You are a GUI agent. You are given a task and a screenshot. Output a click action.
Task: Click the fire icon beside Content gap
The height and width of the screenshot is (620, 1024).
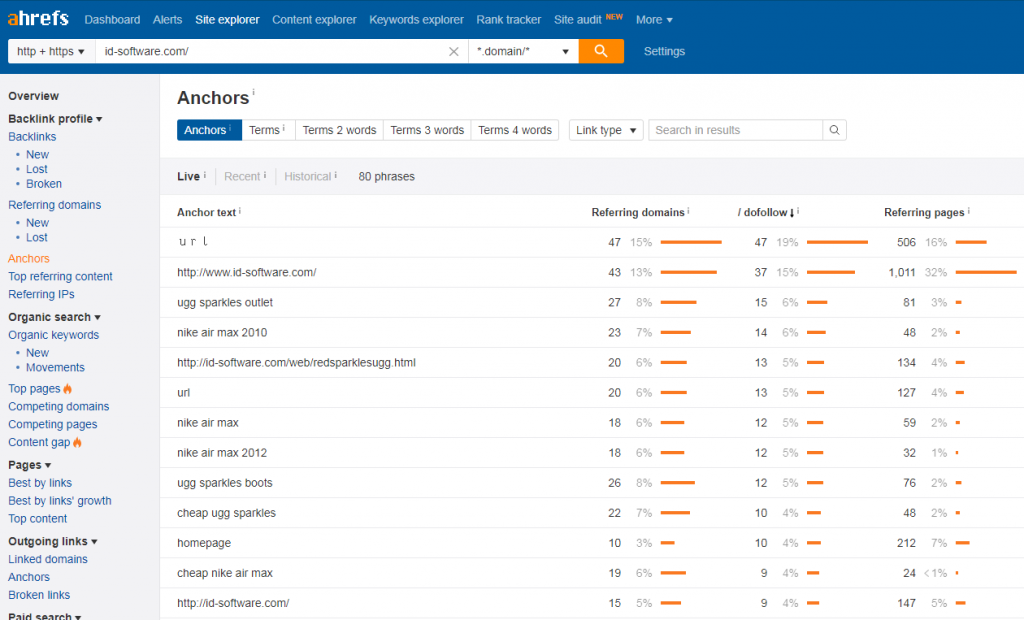point(77,442)
